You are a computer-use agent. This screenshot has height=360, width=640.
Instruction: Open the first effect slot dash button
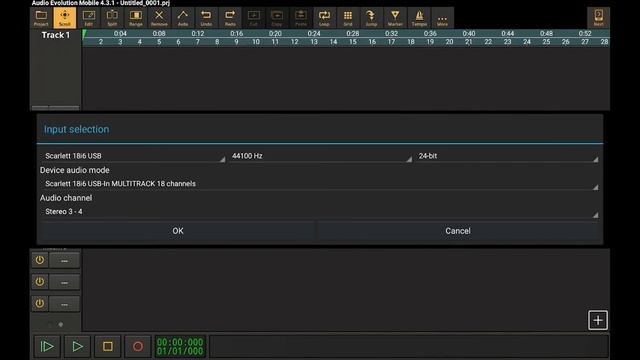point(64,260)
